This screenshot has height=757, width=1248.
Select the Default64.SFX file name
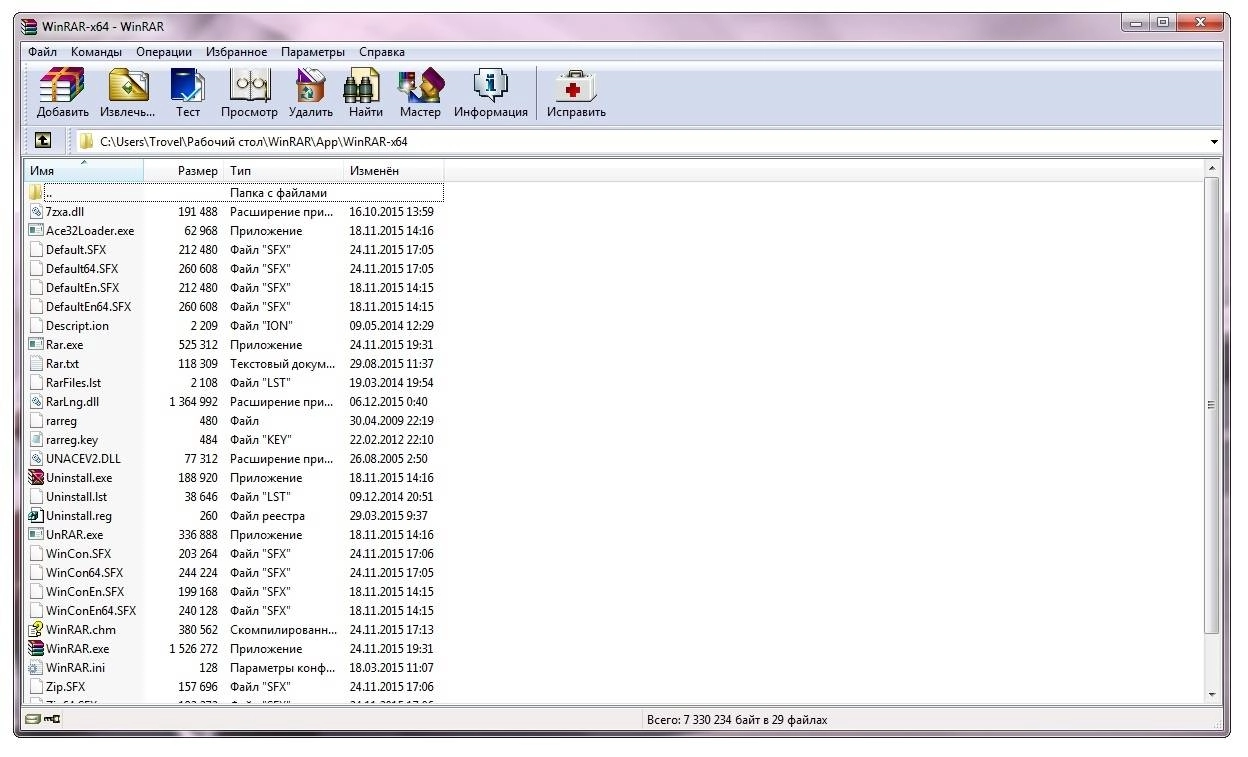(82, 269)
